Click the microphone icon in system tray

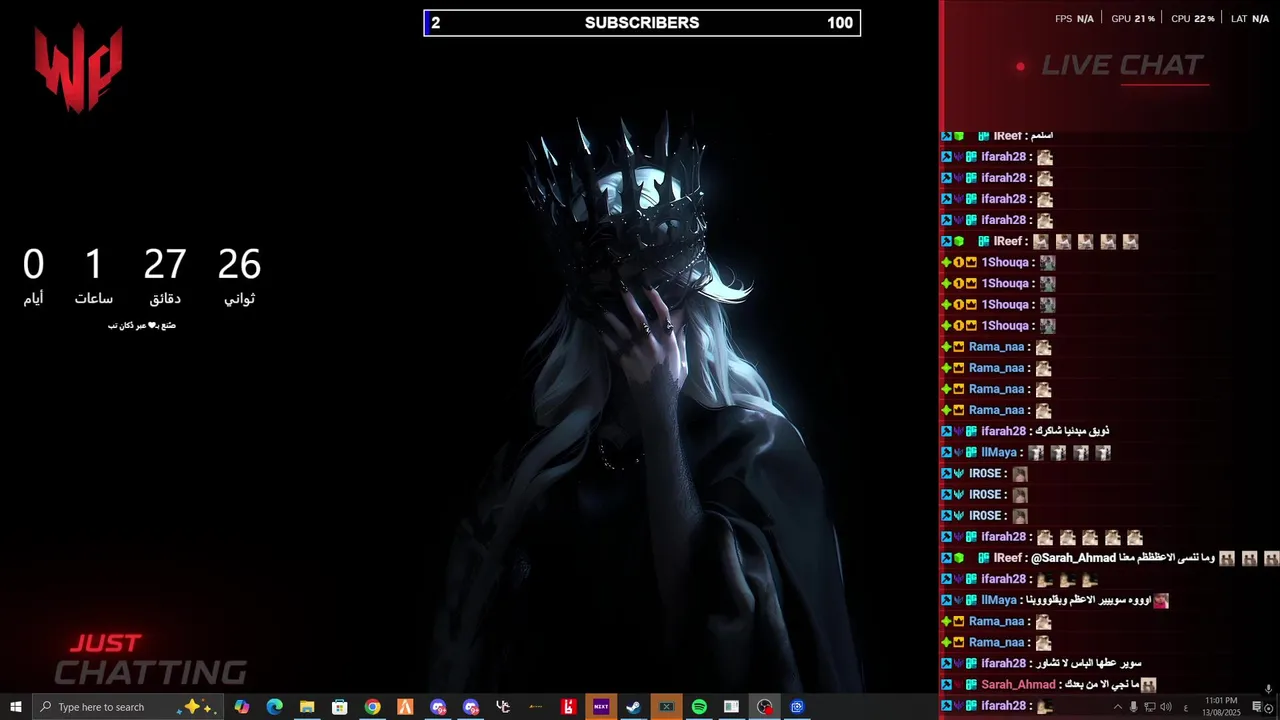tap(1133, 707)
